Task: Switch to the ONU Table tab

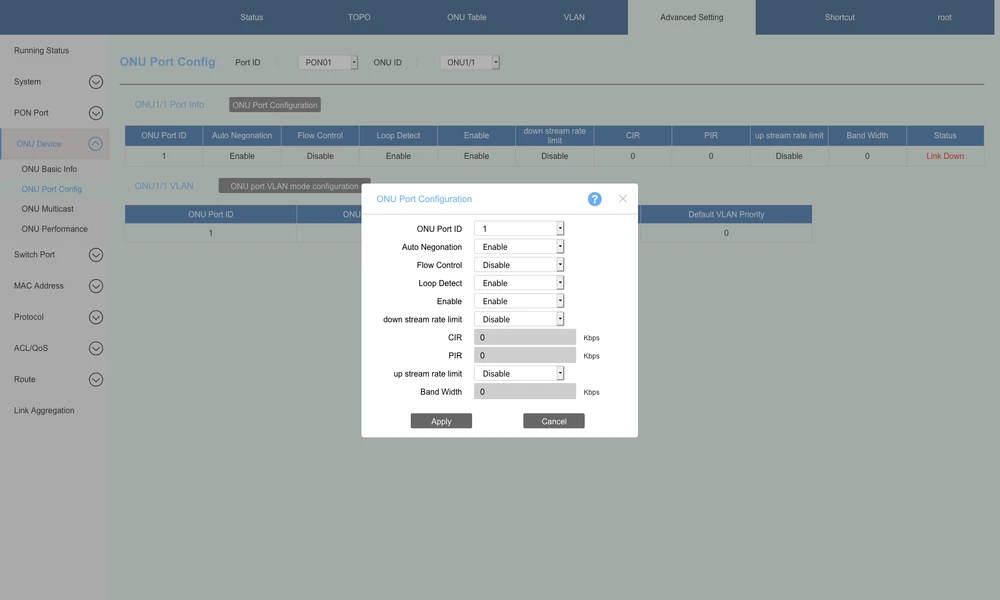Action: pyautogui.click(x=466, y=17)
